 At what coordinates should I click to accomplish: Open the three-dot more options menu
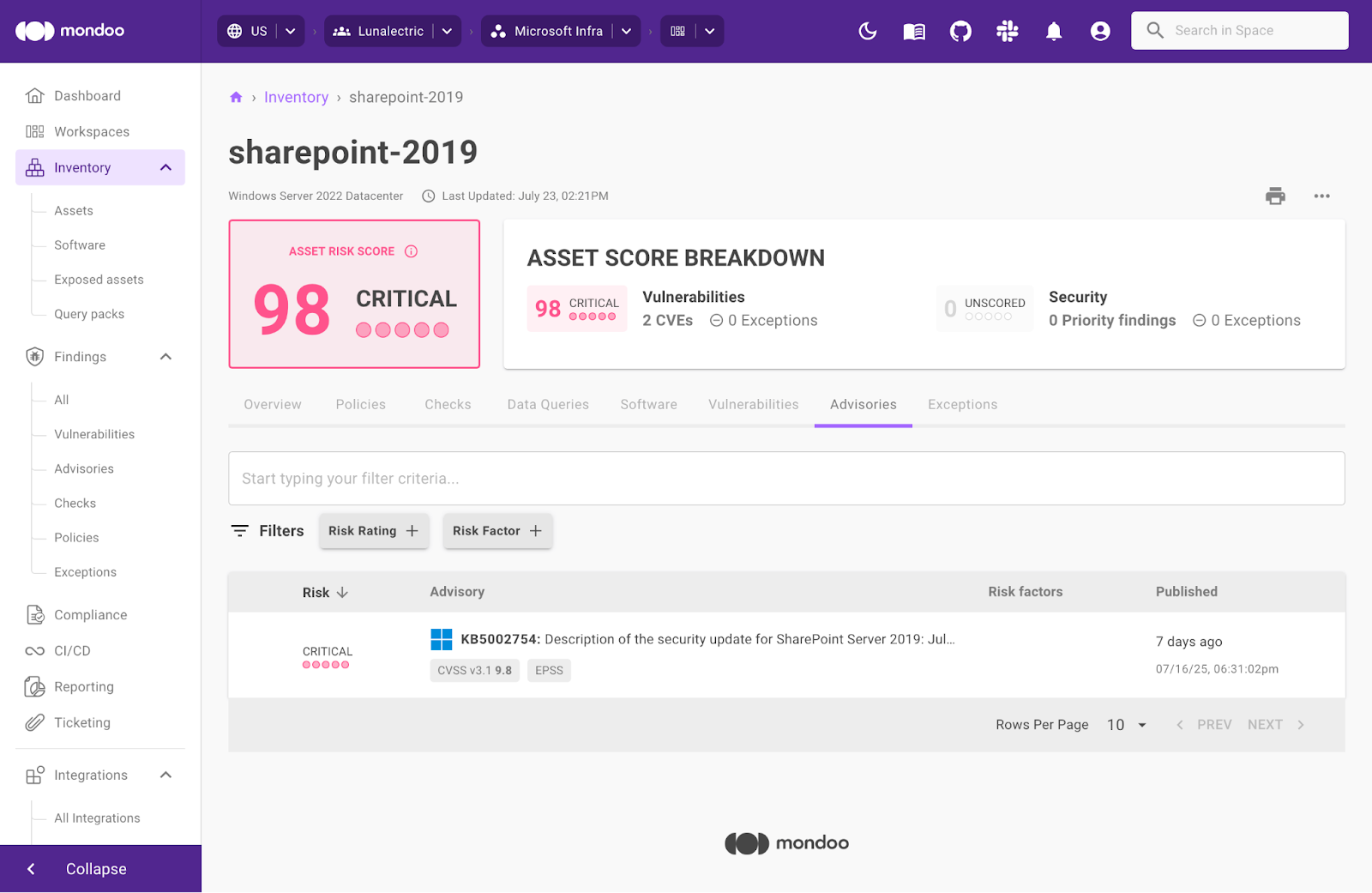pyautogui.click(x=1321, y=196)
